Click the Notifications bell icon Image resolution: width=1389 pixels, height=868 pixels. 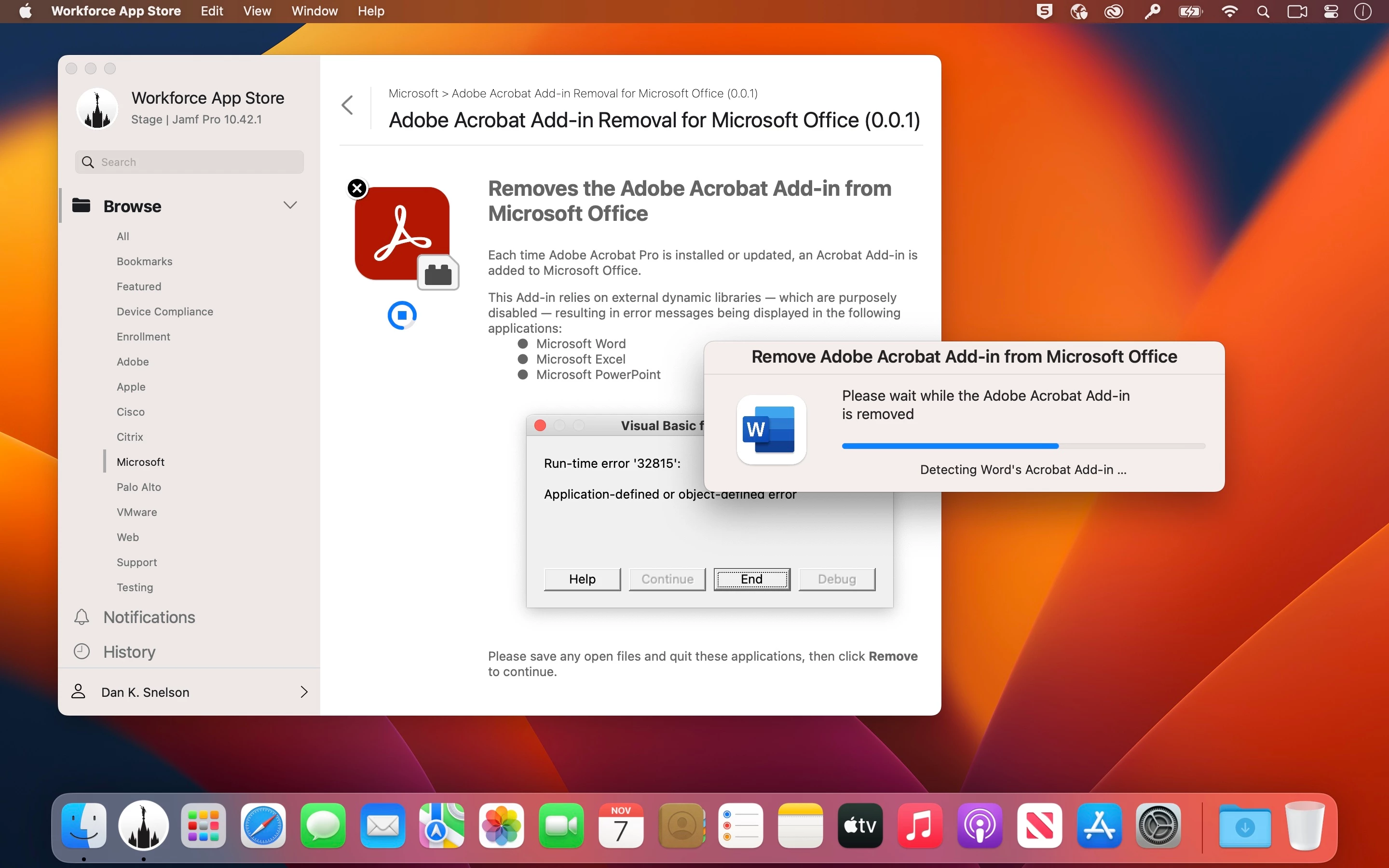point(82,617)
